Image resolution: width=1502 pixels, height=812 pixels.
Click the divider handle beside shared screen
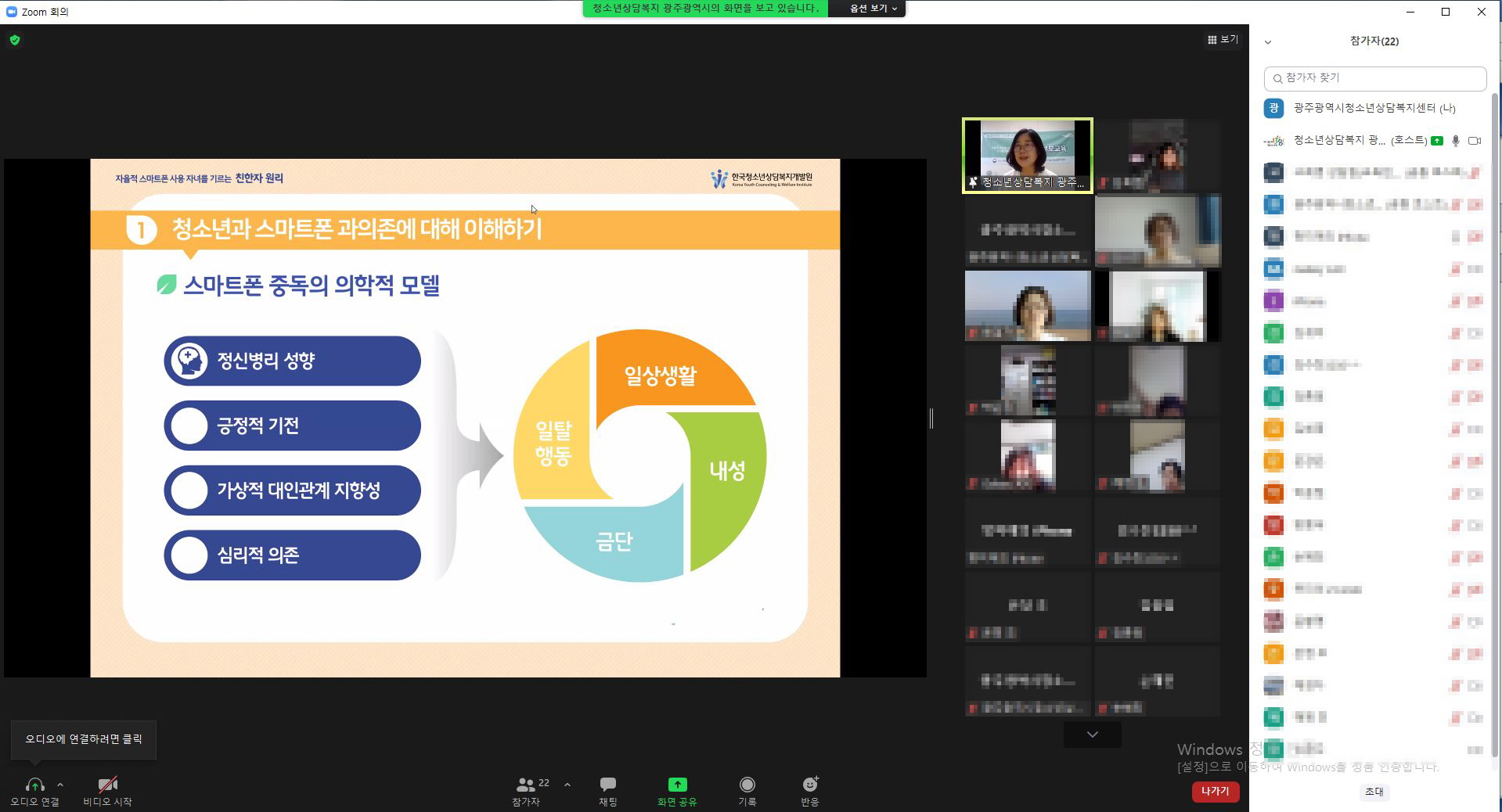[931, 419]
